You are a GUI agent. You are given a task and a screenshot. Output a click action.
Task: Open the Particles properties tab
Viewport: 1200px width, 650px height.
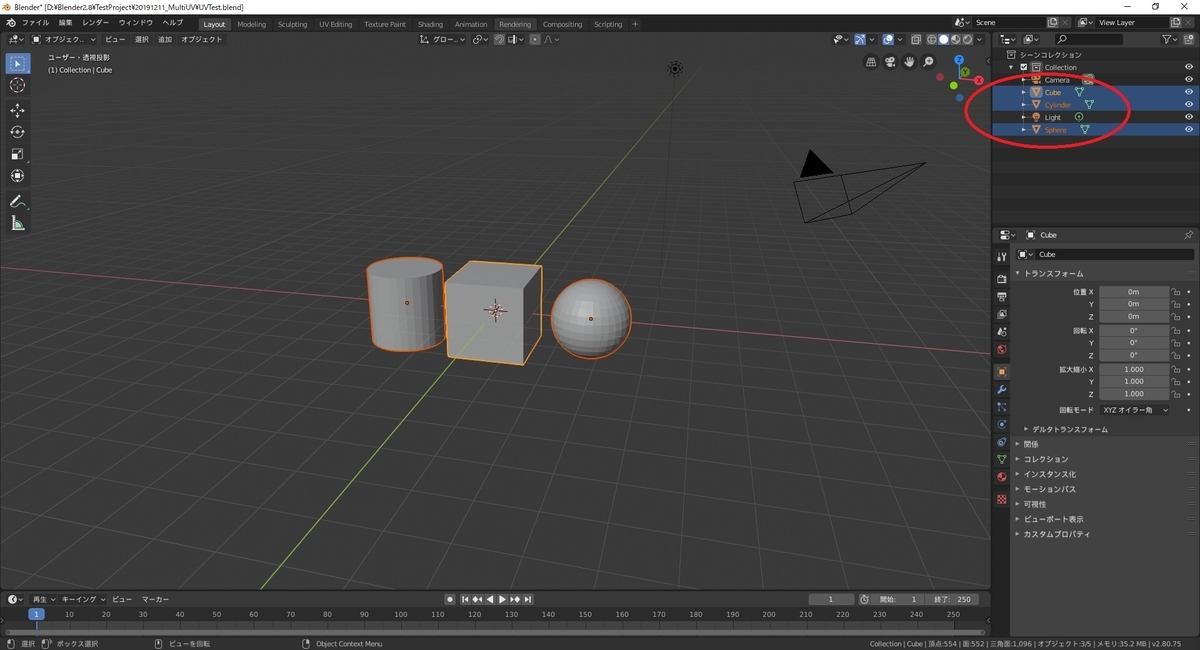pos(1001,407)
